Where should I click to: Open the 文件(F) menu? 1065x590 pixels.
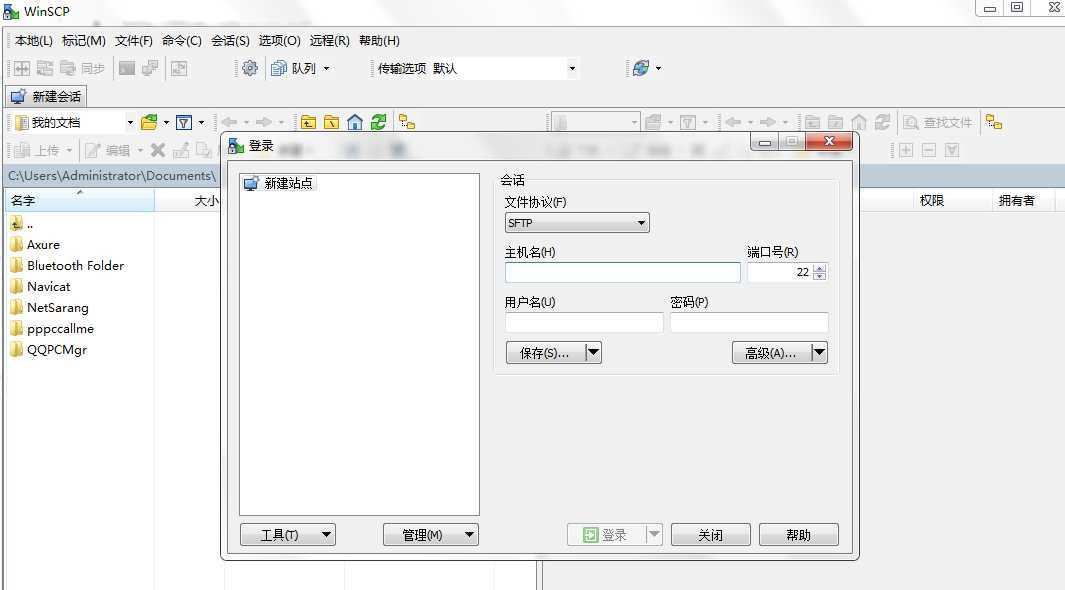tap(133, 41)
